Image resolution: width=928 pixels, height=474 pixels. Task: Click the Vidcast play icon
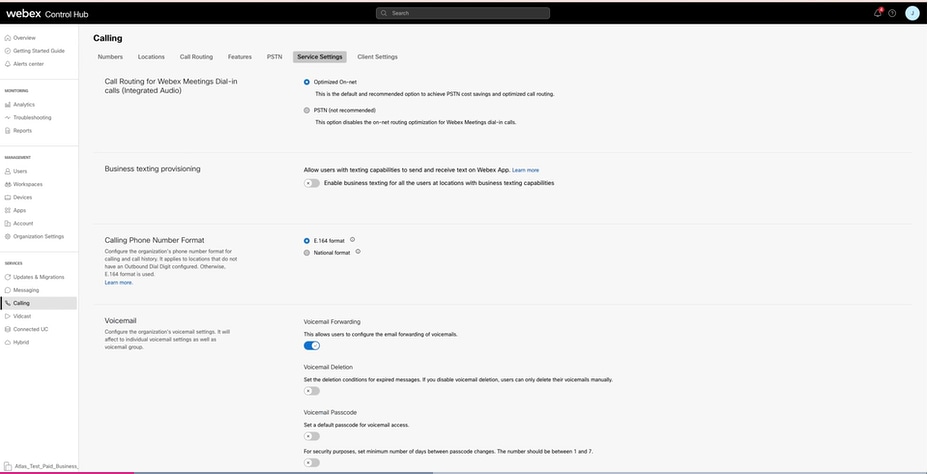8,316
